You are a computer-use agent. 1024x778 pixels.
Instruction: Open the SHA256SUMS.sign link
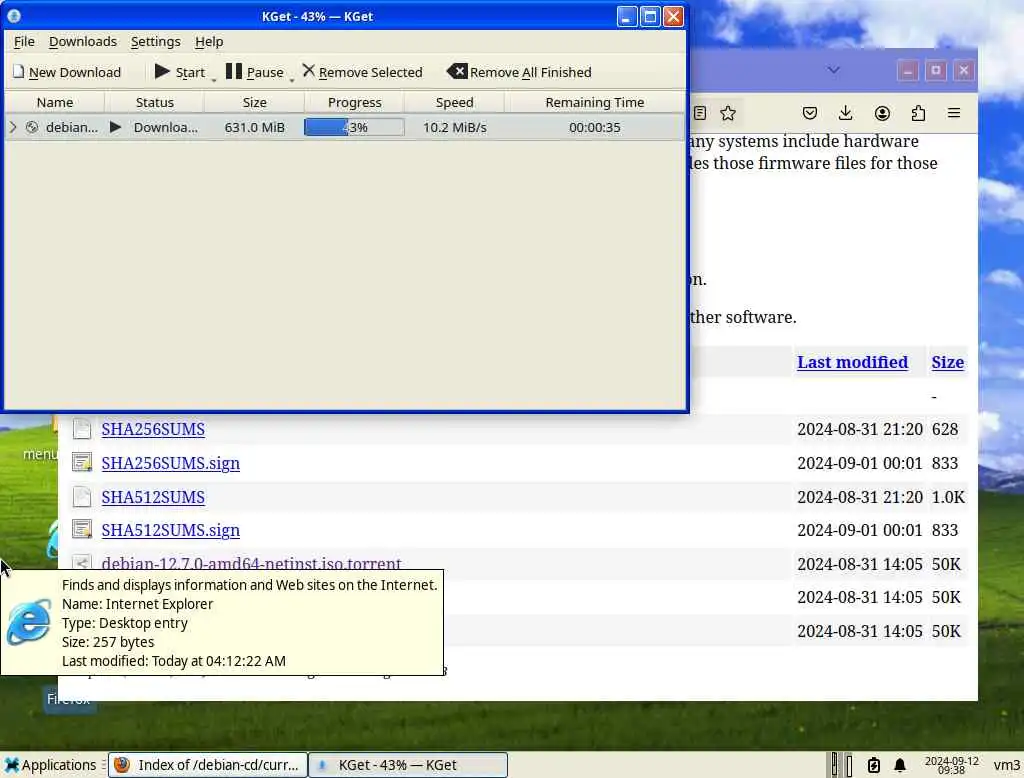pos(170,463)
